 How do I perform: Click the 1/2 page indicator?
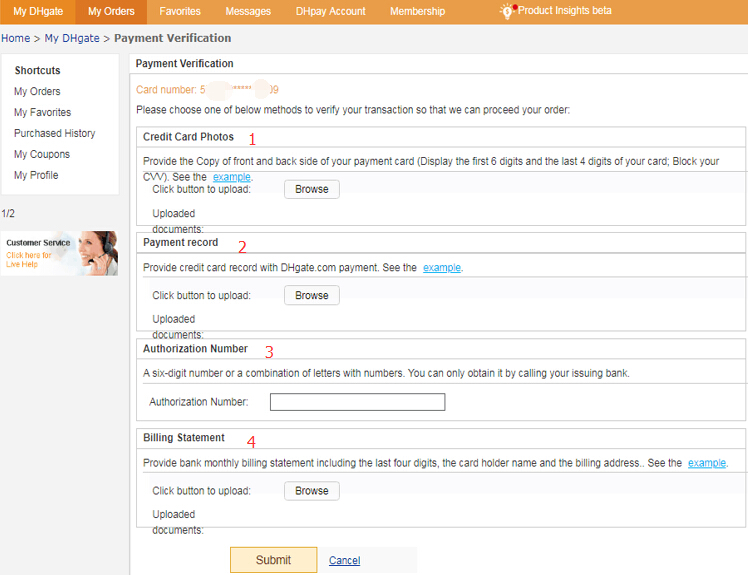coord(8,213)
